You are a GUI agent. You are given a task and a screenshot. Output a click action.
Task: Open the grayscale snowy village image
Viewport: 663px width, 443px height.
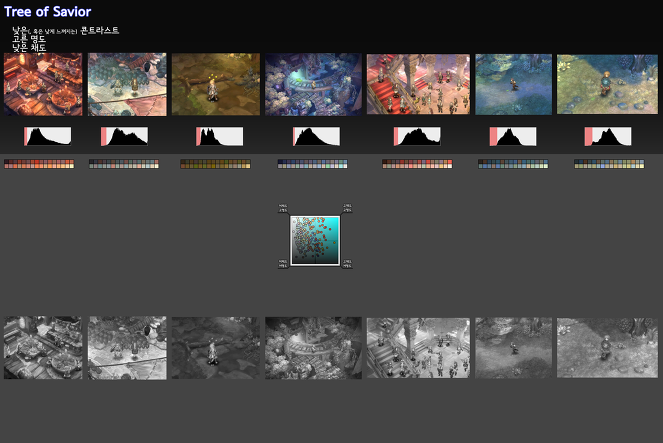click(x=127, y=347)
